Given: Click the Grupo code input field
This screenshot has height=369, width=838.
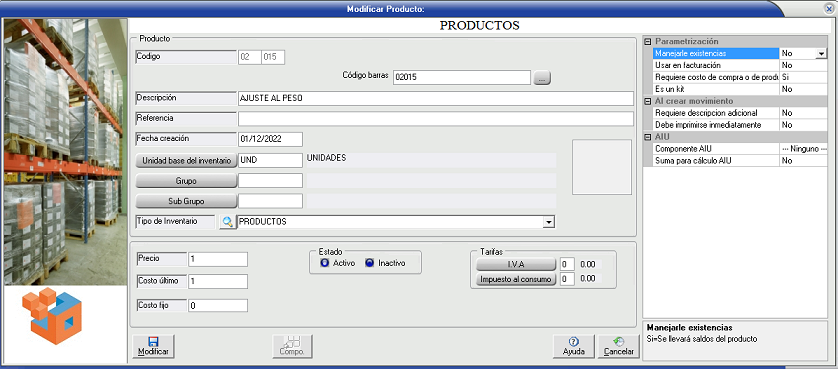Looking at the screenshot, I should [270, 181].
